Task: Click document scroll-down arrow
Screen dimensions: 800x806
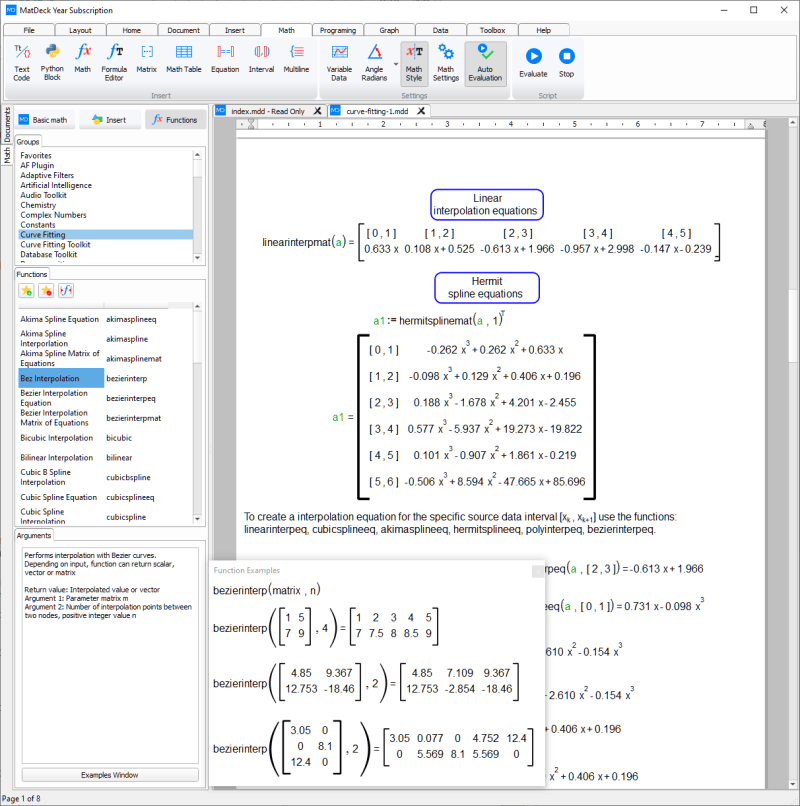Action: [793, 784]
